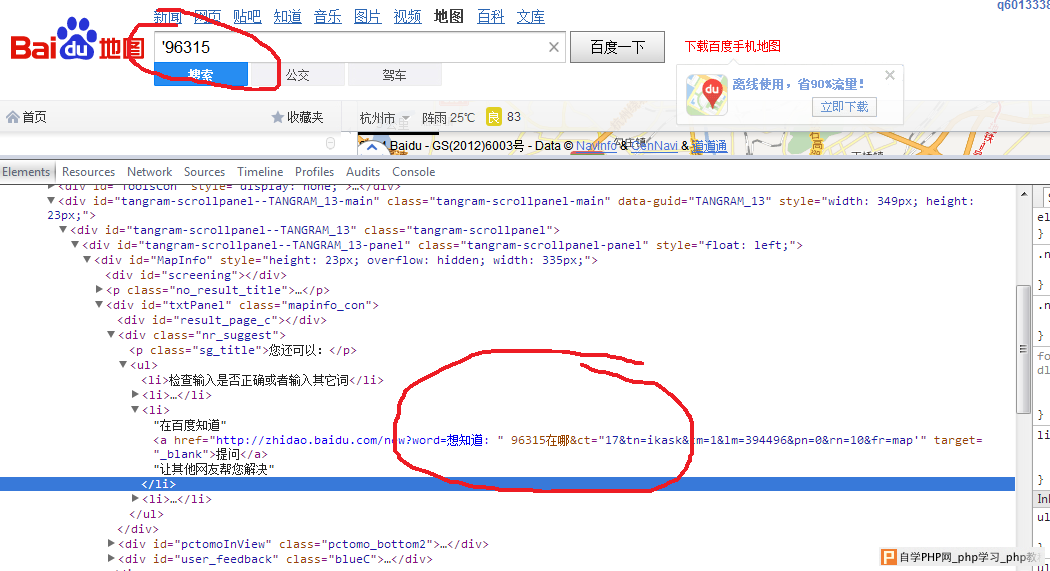Select the result_page_c div element row

(x=222, y=320)
